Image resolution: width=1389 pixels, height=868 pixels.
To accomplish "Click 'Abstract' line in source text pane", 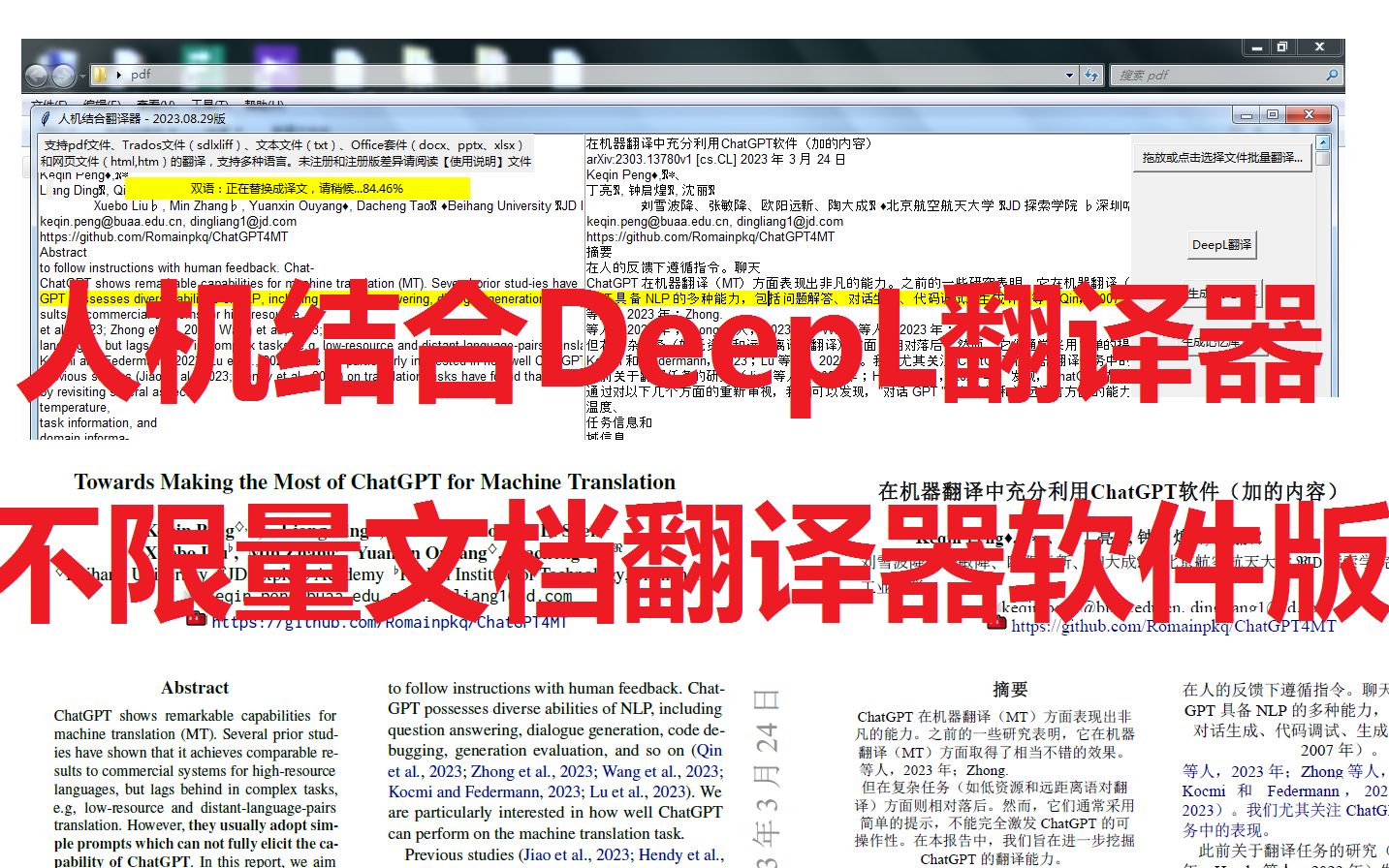I will click(x=64, y=252).
